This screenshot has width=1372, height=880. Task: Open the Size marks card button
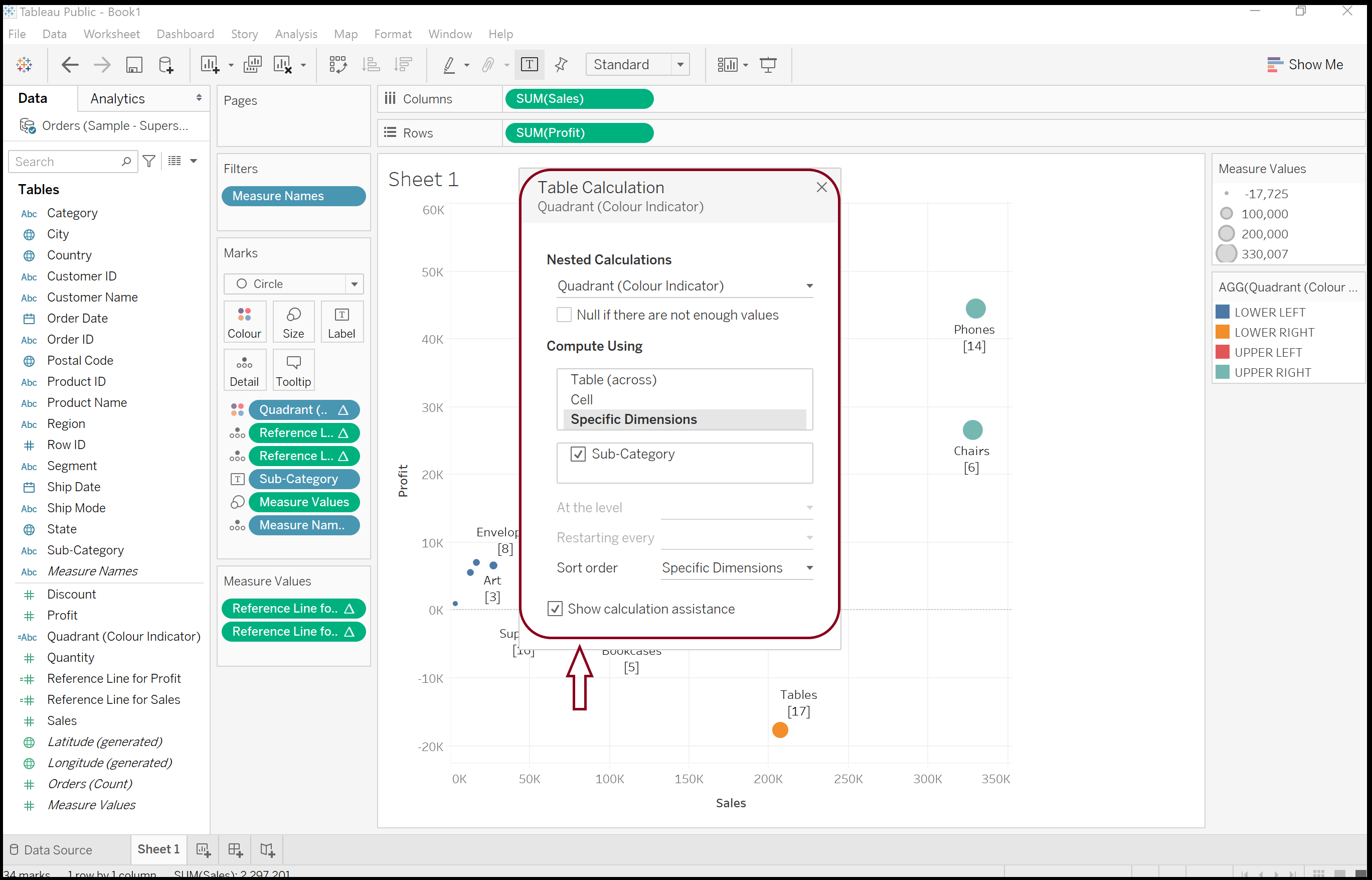click(293, 322)
